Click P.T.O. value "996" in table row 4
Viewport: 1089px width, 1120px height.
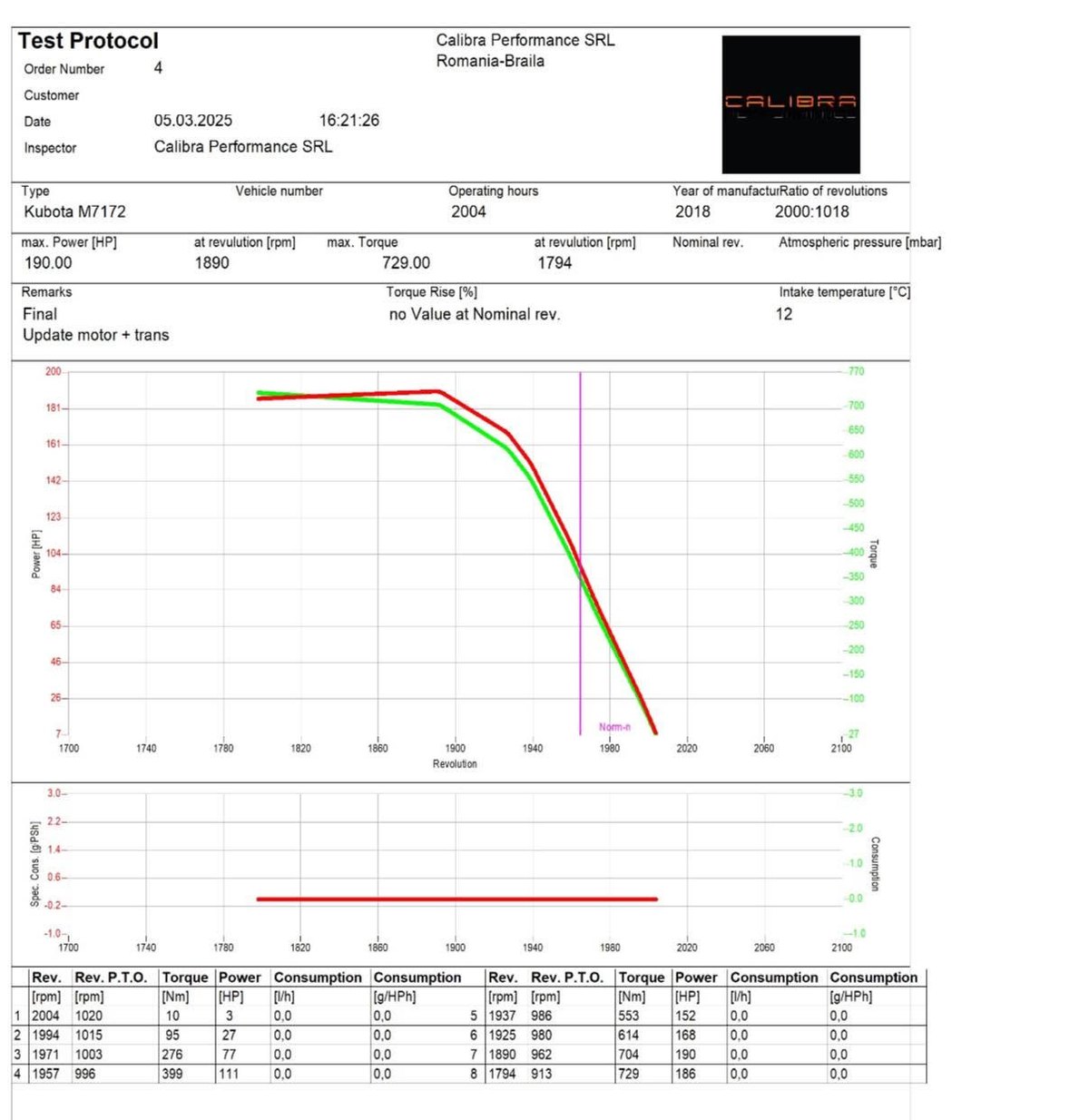(85, 1074)
